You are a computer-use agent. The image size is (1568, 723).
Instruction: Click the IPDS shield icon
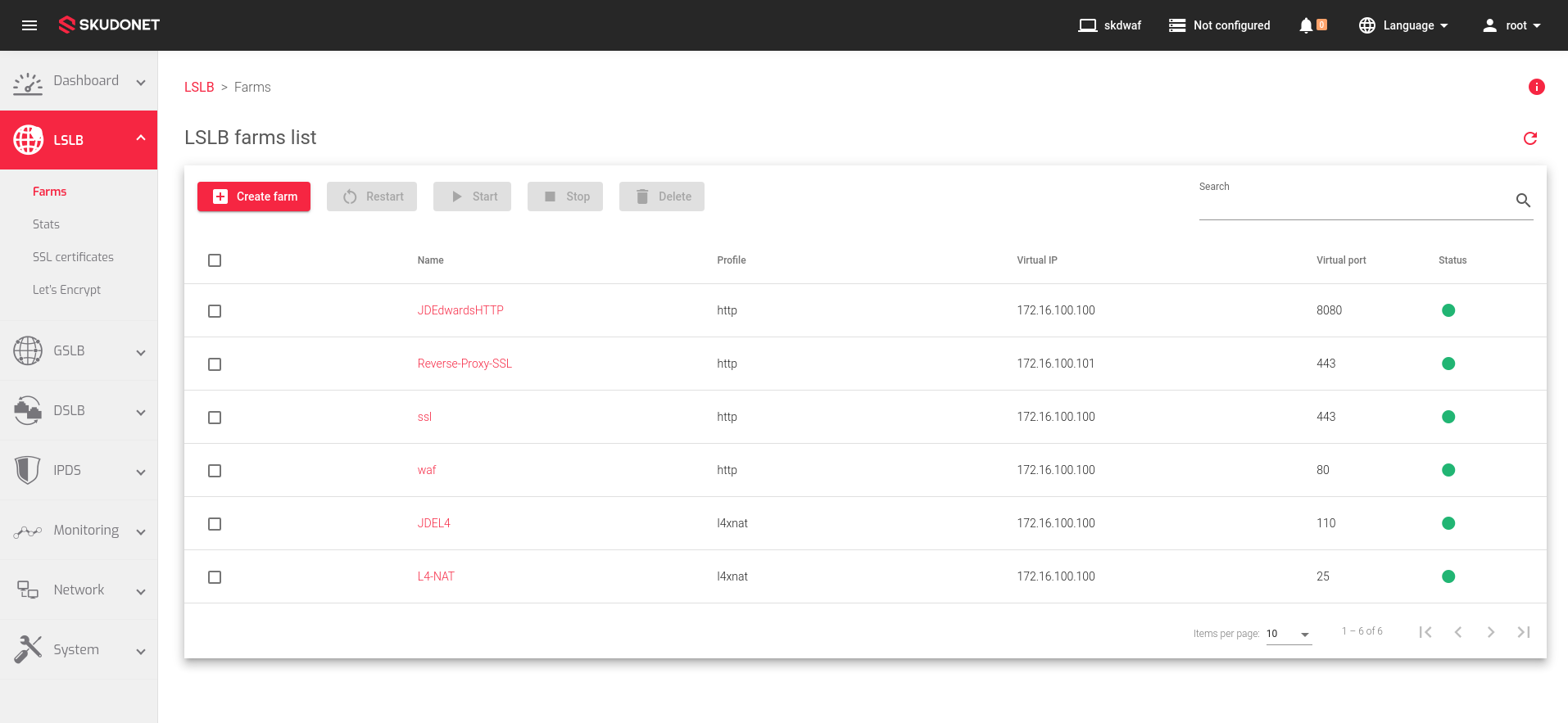pyautogui.click(x=28, y=470)
